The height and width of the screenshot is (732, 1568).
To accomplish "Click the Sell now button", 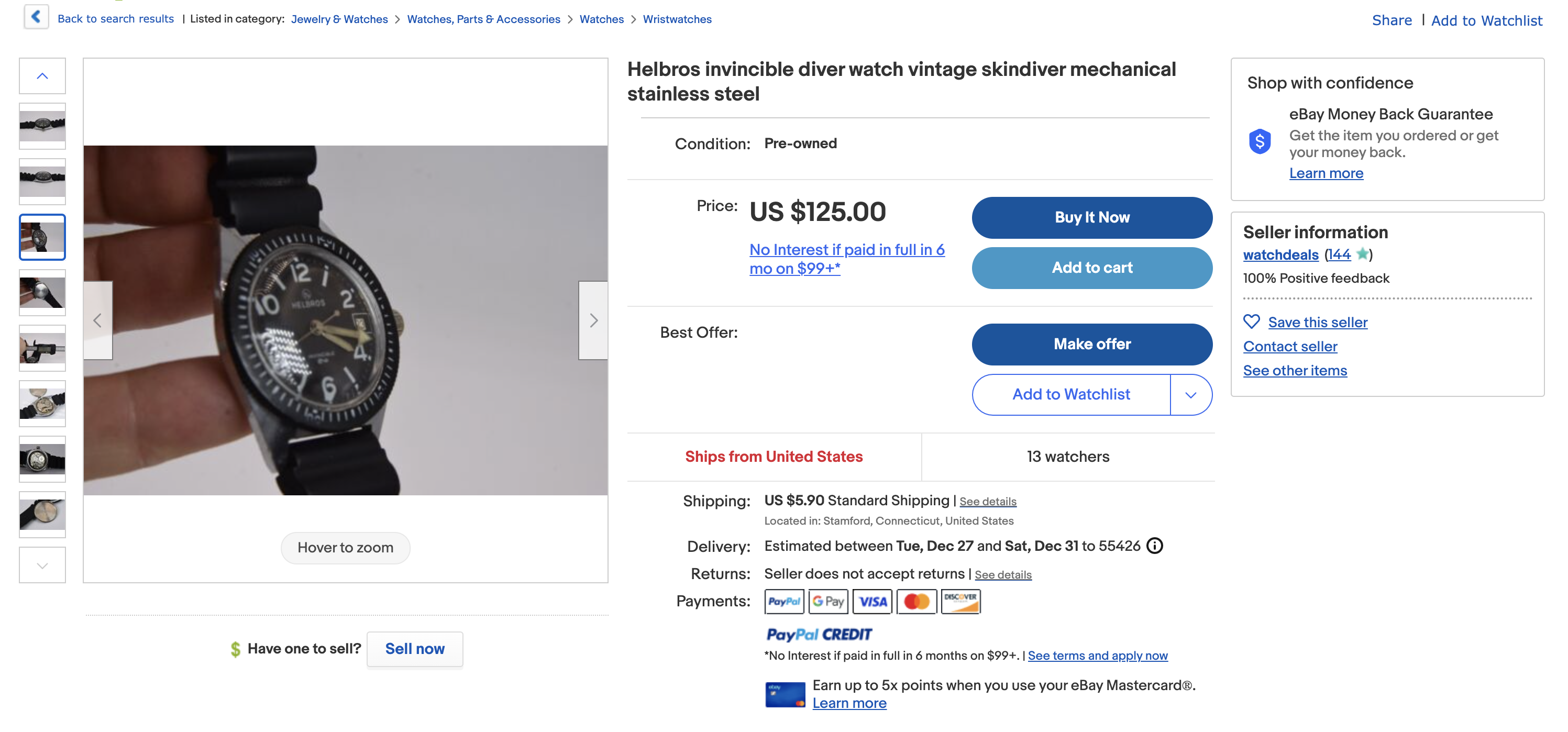I will [415, 649].
